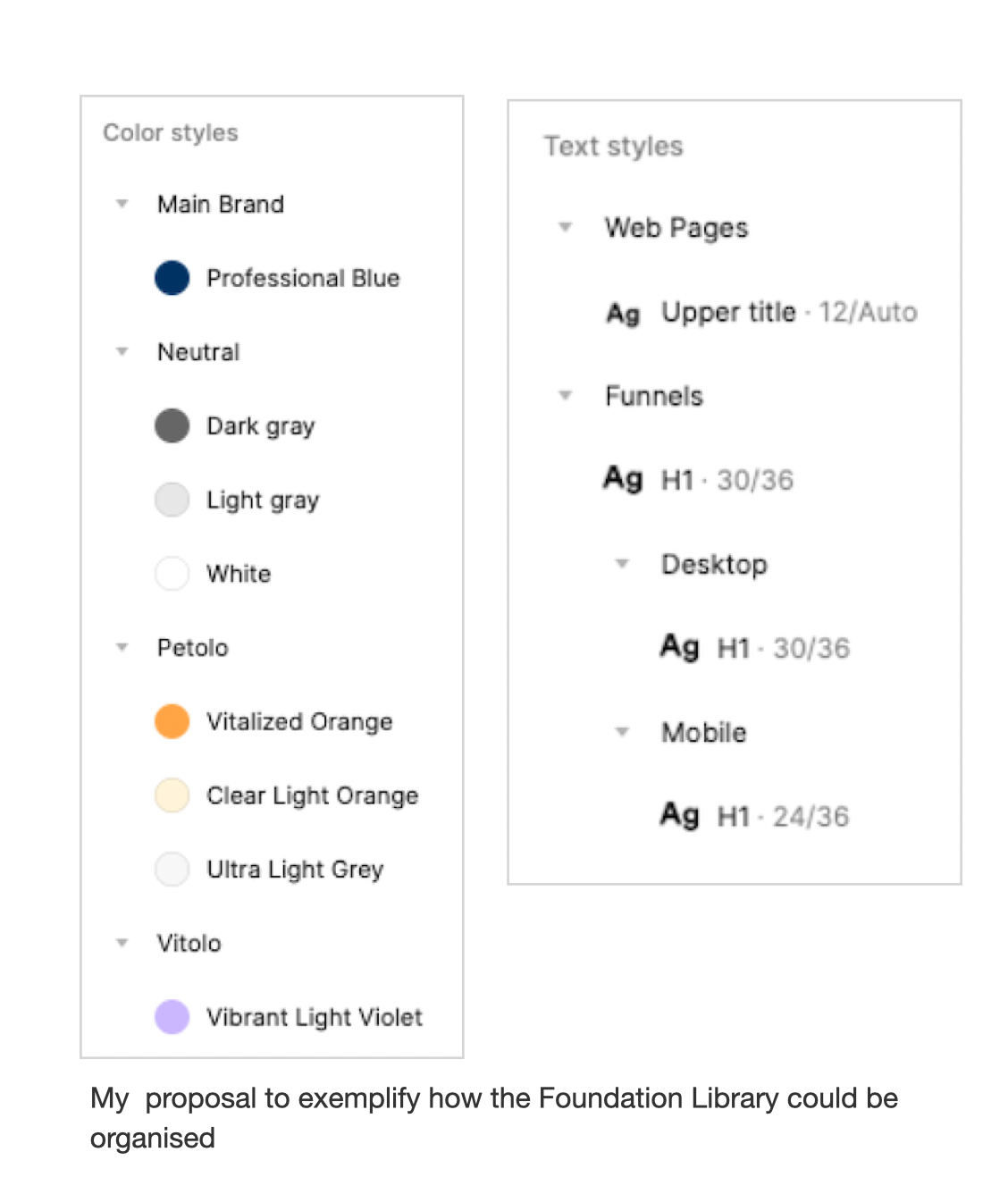Image resolution: width=1008 pixels, height=1194 pixels.
Task: Pick the Dark gray color circle
Action: pyautogui.click(x=172, y=426)
